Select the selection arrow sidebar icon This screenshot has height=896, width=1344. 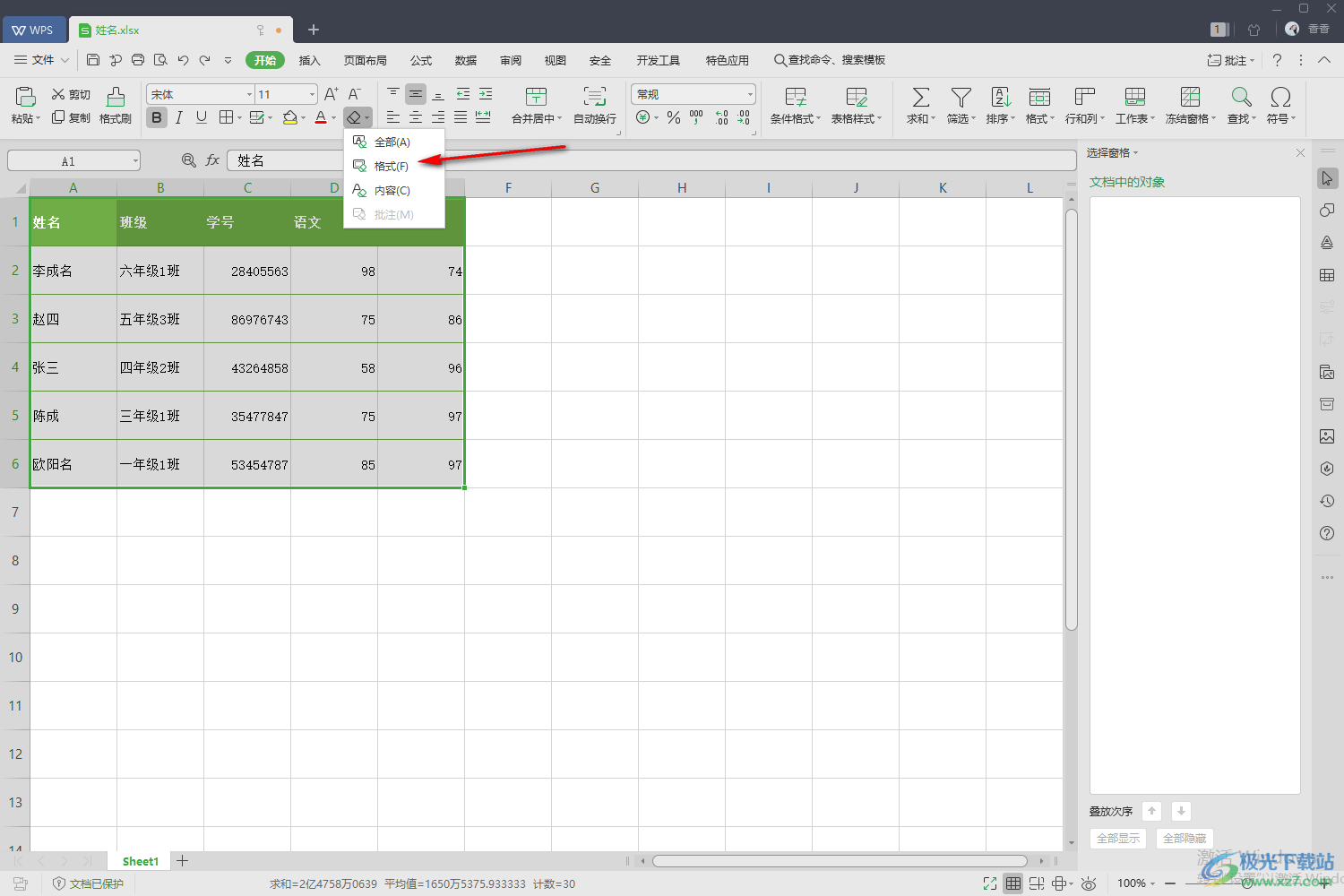click(x=1327, y=178)
